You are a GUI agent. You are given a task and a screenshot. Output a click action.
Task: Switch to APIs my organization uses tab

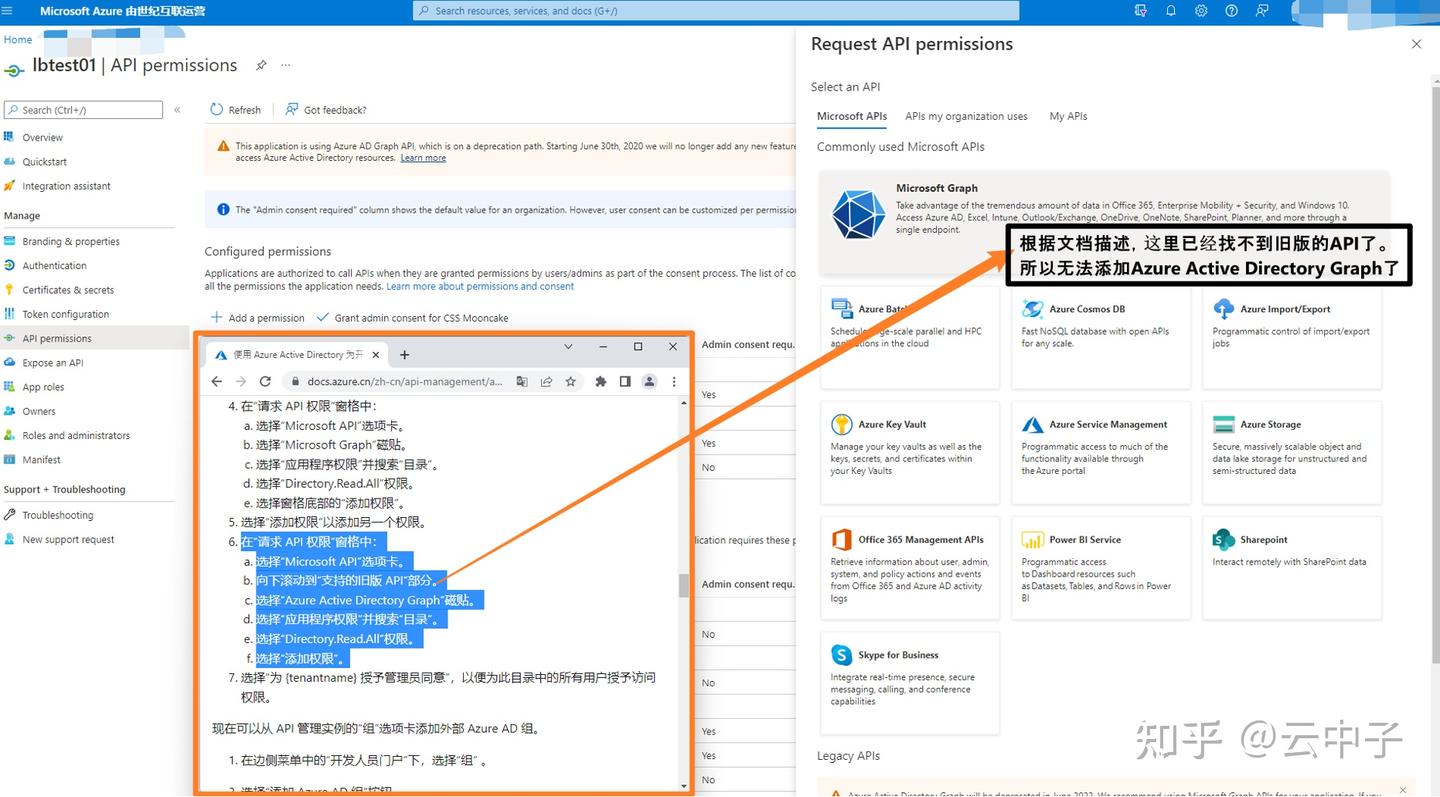click(966, 116)
